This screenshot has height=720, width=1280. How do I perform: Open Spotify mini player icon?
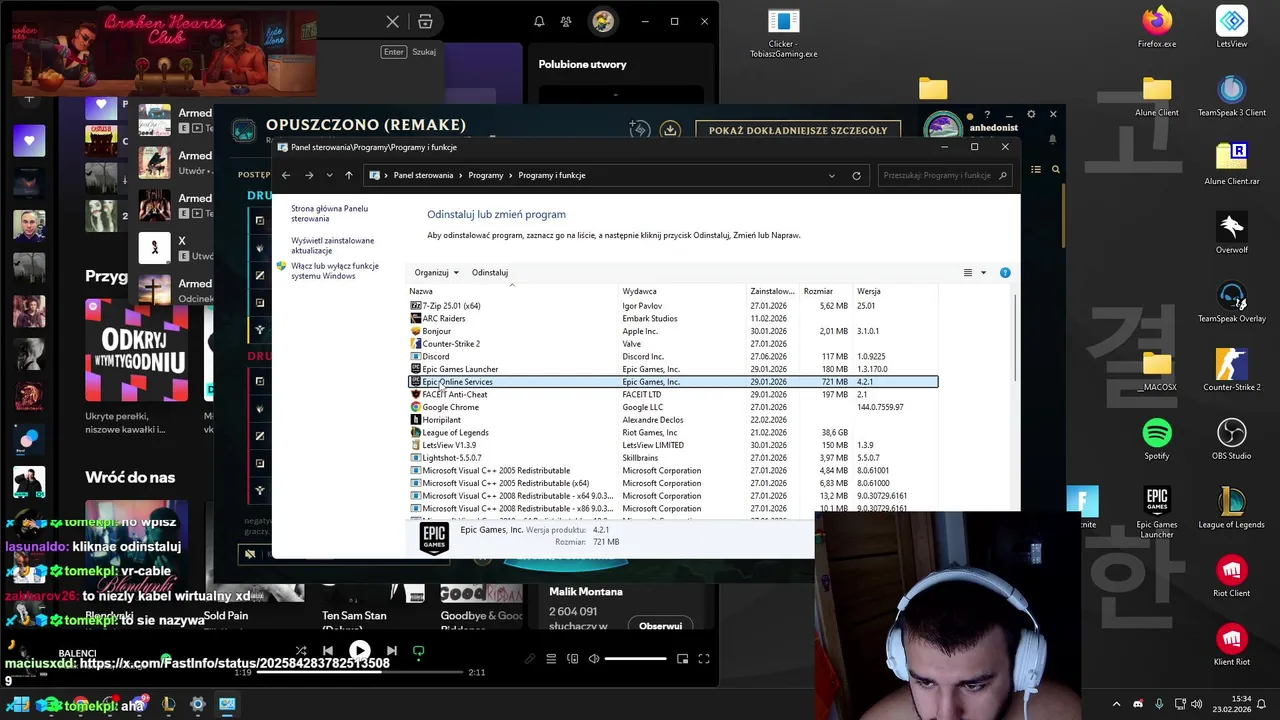tap(683, 659)
